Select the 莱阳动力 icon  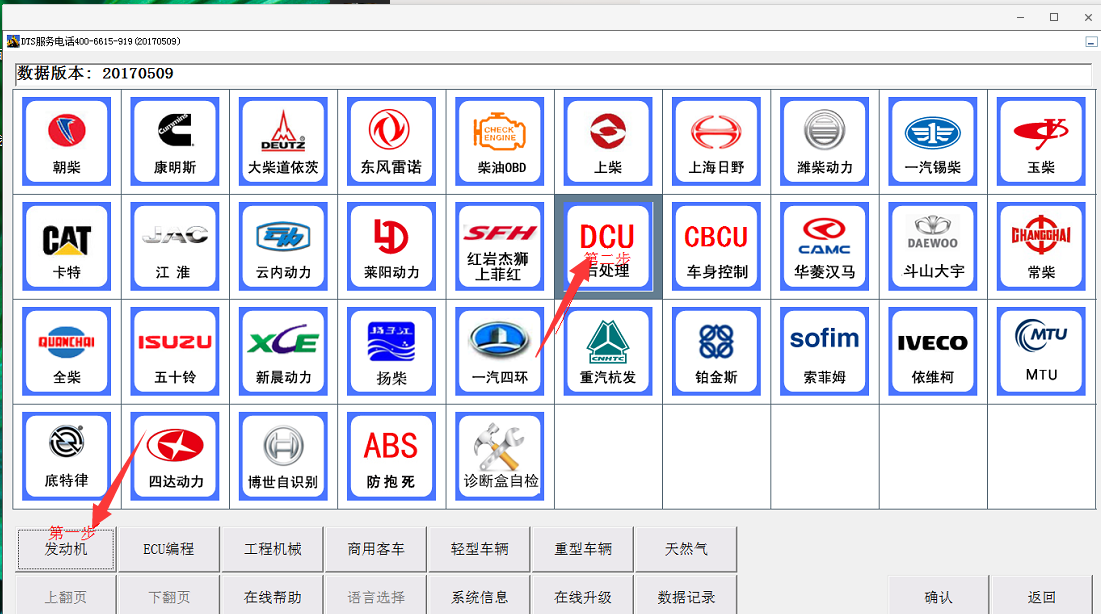[391, 247]
